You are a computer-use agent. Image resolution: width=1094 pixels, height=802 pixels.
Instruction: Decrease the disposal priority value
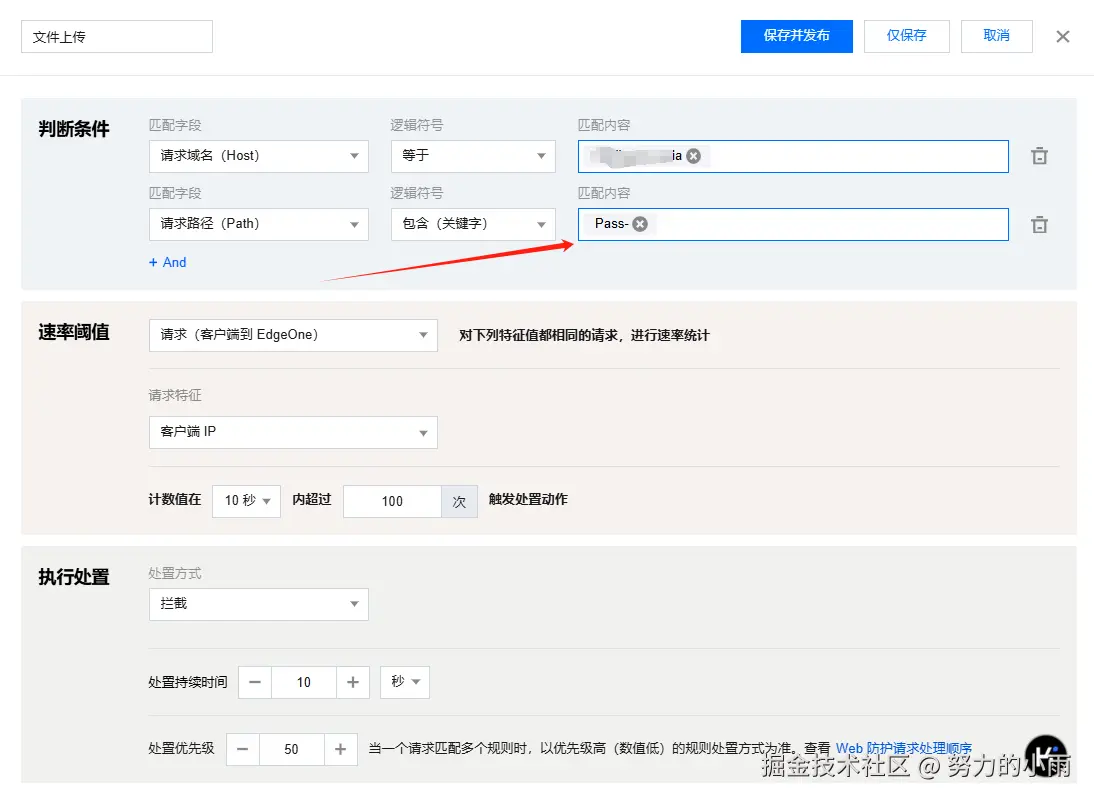click(x=243, y=749)
